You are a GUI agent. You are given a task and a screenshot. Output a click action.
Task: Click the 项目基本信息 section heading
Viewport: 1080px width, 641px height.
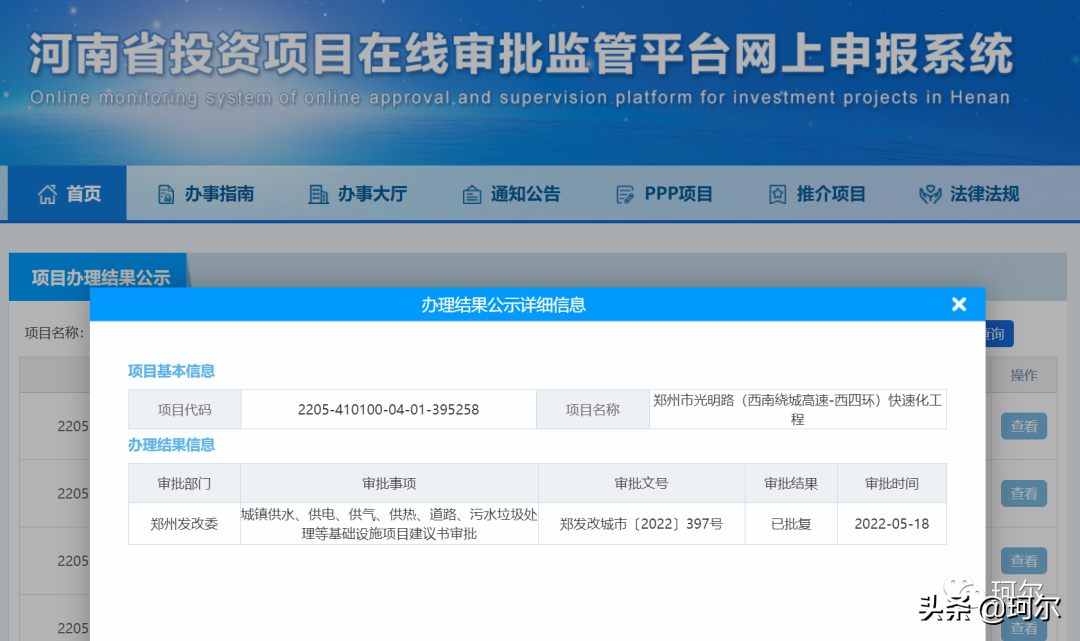(171, 371)
